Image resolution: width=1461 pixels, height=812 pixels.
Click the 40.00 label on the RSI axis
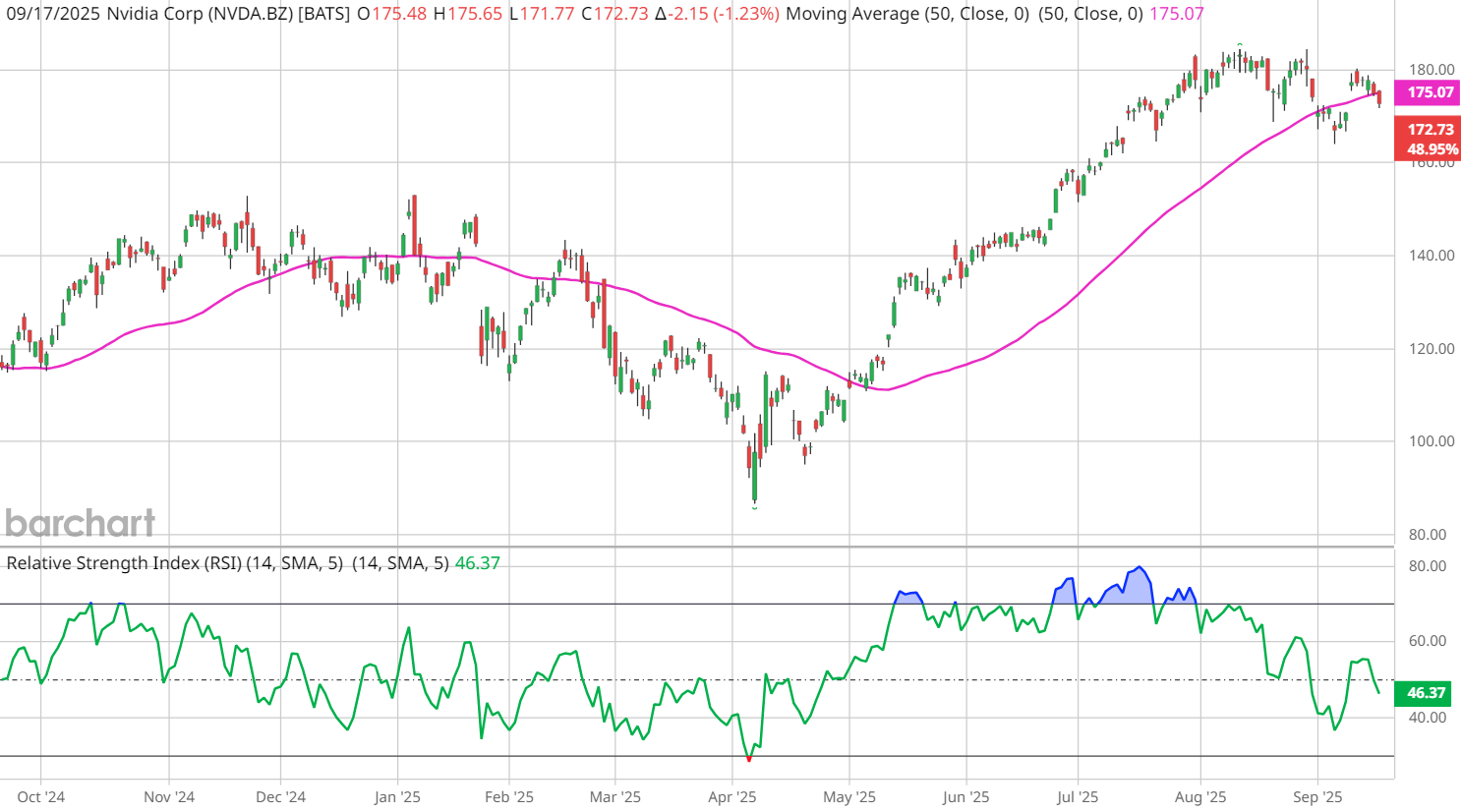pyautogui.click(x=1428, y=718)
